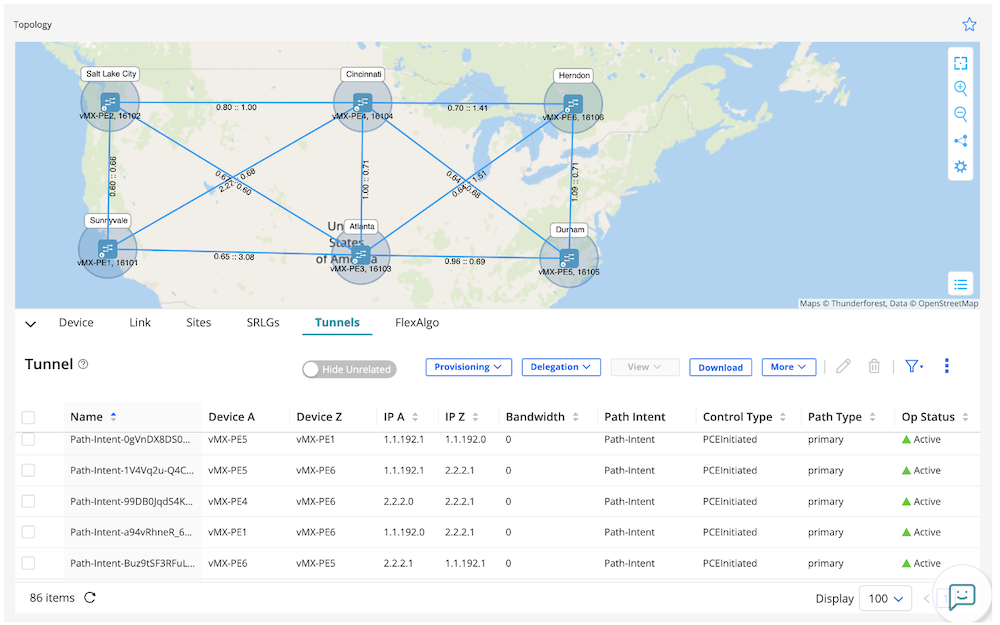This screenshot has height=625, width=1000.
Task: Go to the previous page arrow
Action: click(x=927, y=598)
